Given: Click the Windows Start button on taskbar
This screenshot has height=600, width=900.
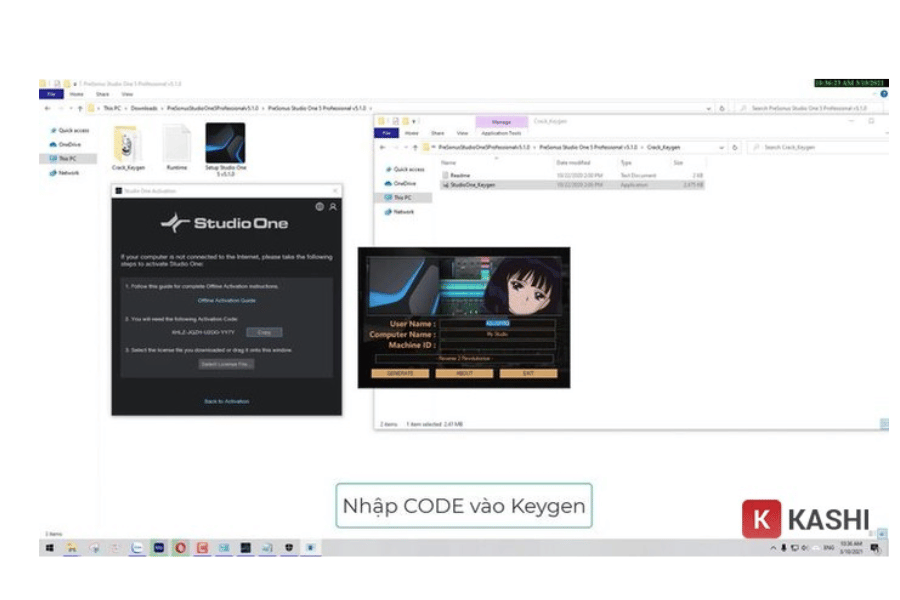Looking at the screenshot, I should click(x=48, y=548).
